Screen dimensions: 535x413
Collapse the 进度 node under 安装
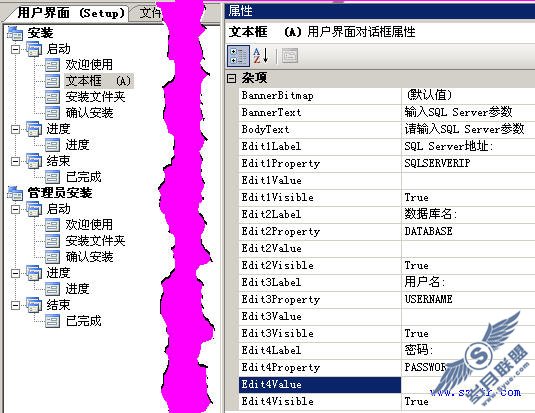(x=15, y=129)
